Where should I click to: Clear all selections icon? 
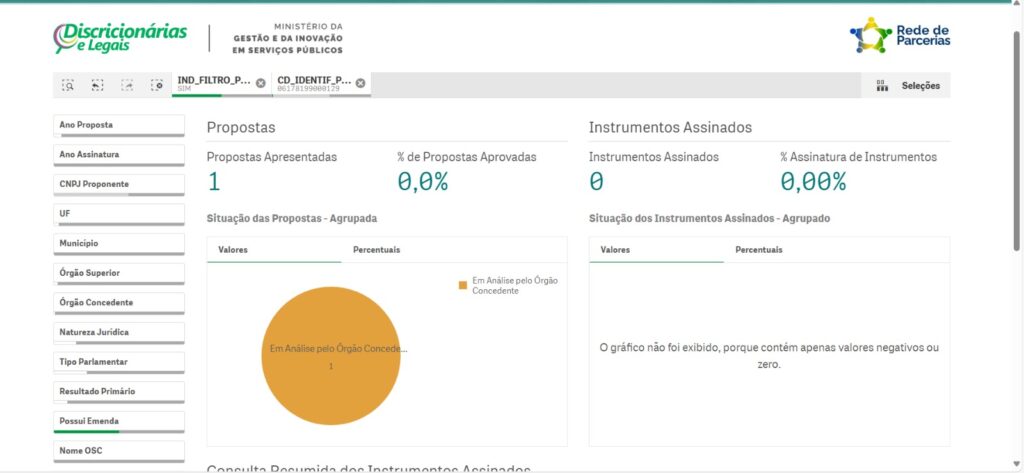point(156,86)
